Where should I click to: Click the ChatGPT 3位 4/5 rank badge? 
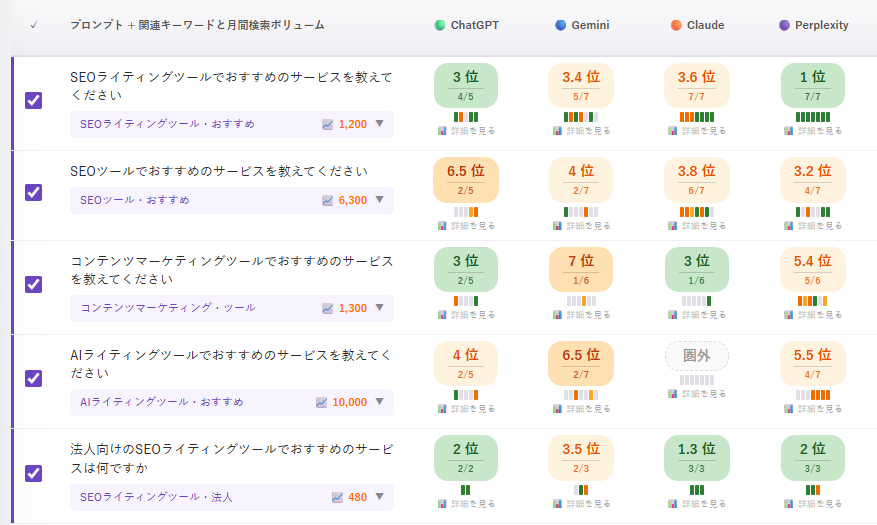pos(466,85)
